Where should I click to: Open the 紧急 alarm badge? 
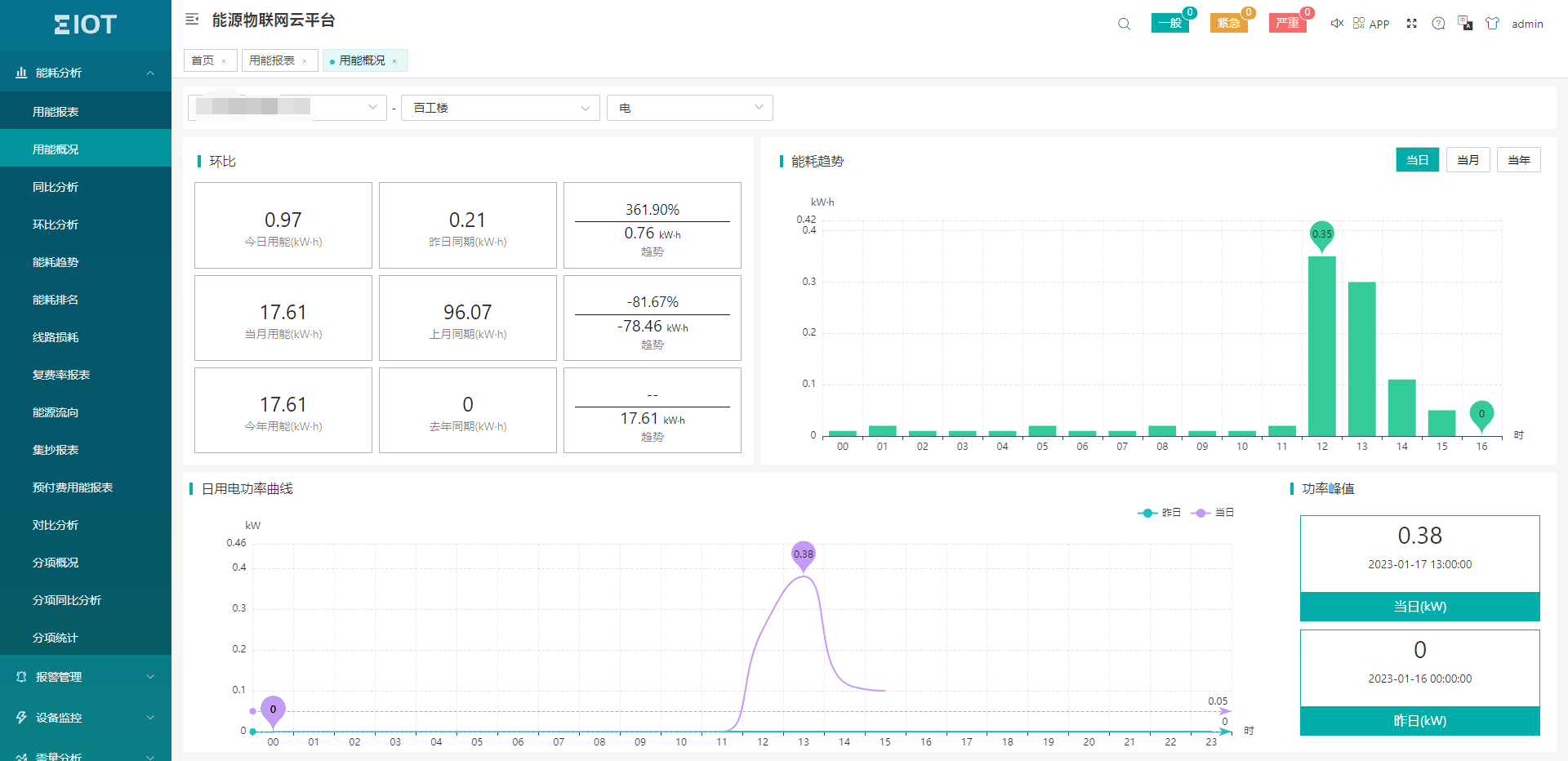1228,23
